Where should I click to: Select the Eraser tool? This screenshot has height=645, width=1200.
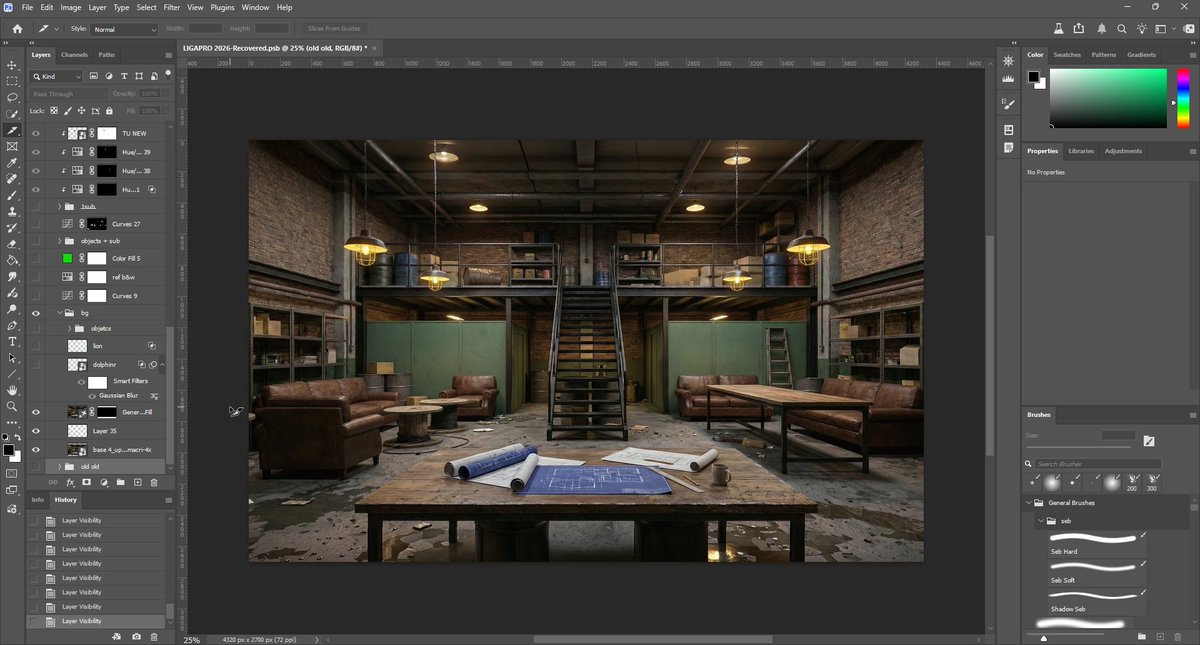(x=12, y=243)
